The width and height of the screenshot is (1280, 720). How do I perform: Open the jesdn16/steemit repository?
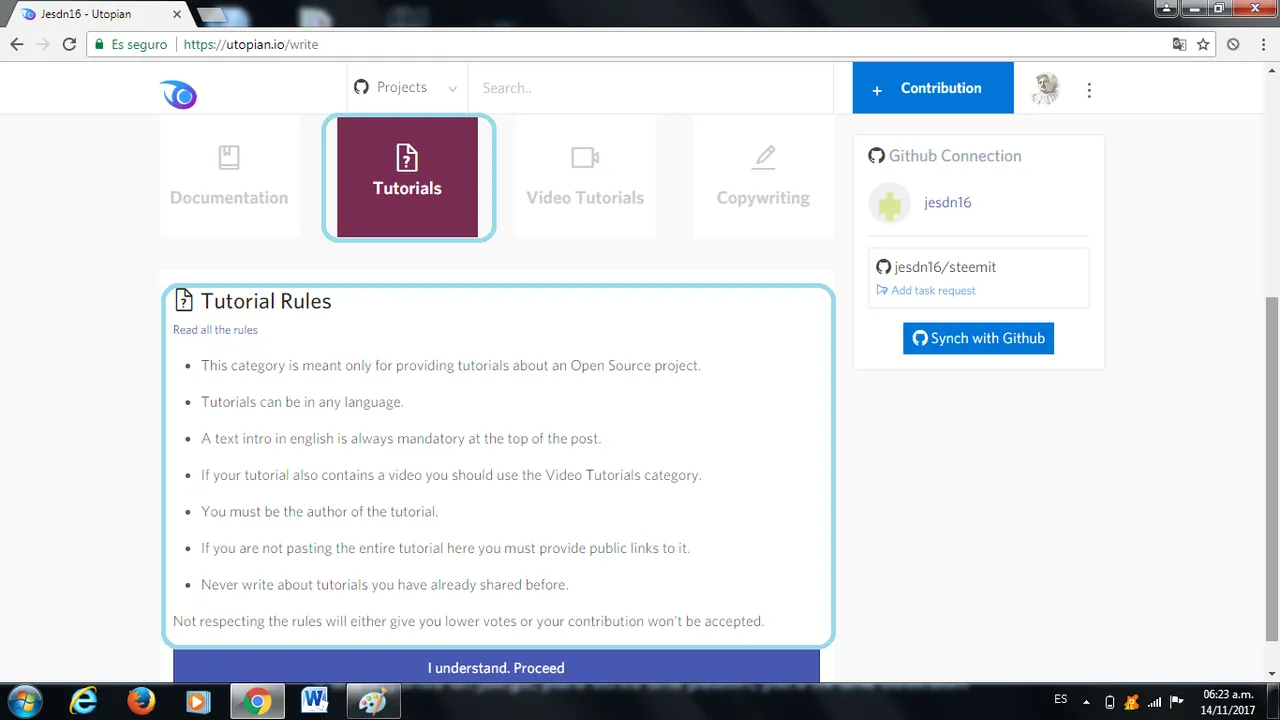pyautogui.click(x=945, y=267)
